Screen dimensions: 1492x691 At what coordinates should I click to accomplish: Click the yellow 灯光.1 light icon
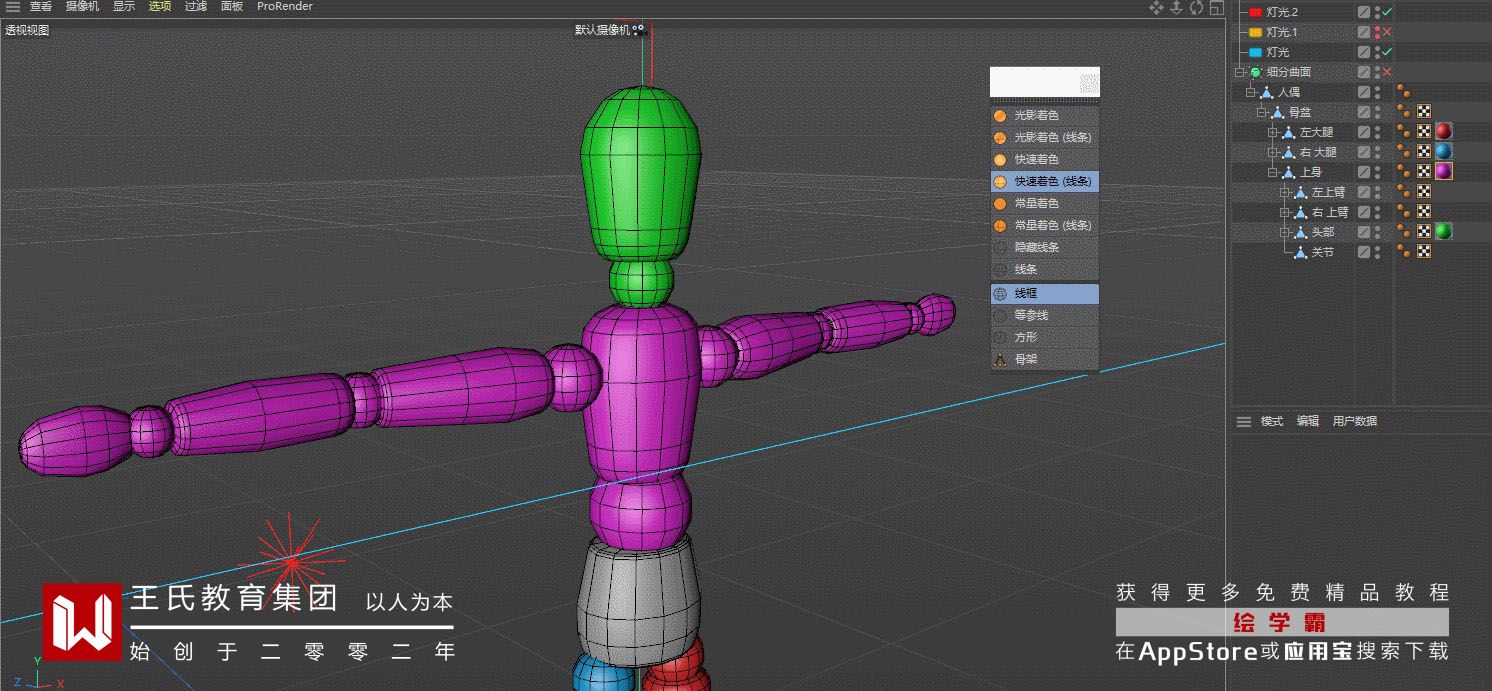point(1256,32)
